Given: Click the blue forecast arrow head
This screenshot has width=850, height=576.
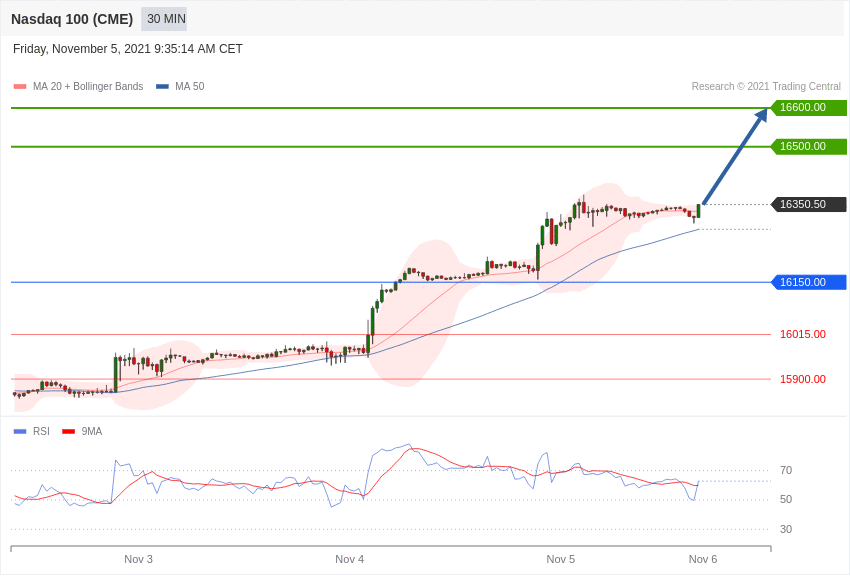Looking at the screenshot, I should [762, 115].
